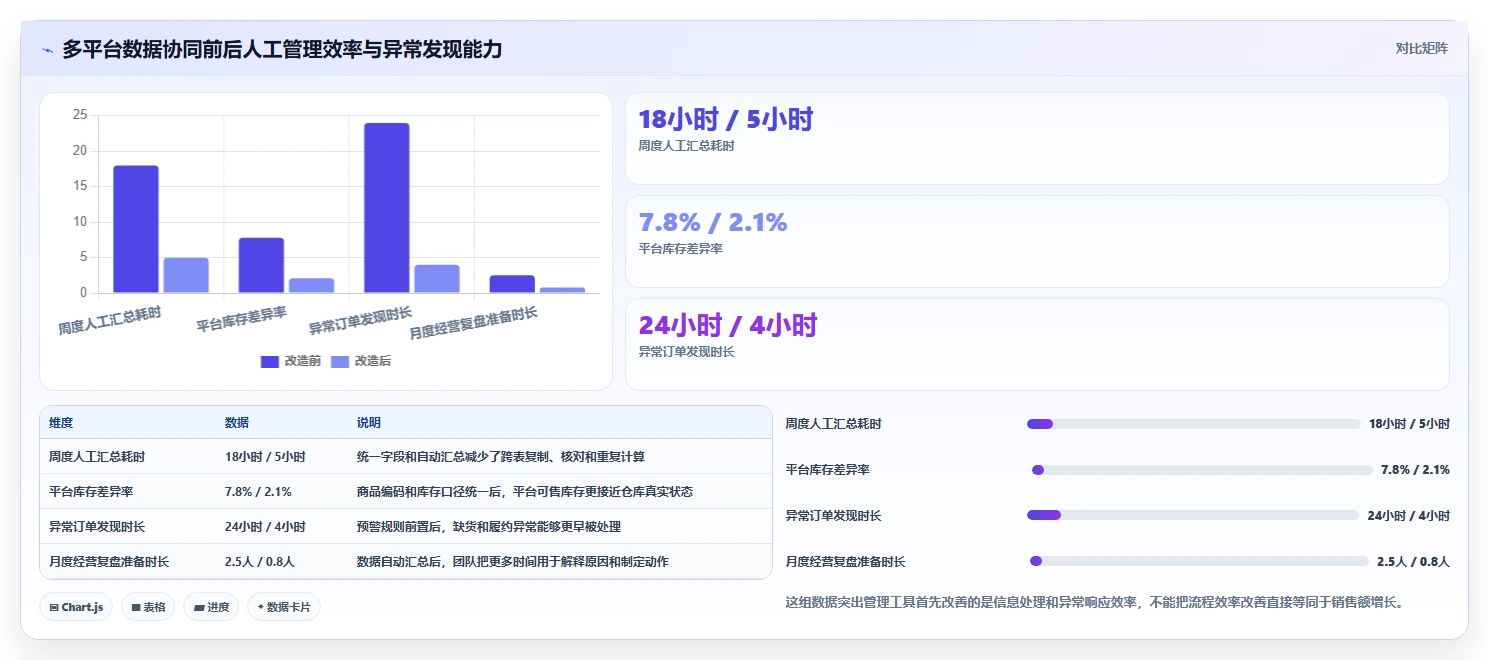Click the description starting 预警规则前置后
This screenshot has width=1489, height=660.
pyautogui.click(x=489, y=526)
